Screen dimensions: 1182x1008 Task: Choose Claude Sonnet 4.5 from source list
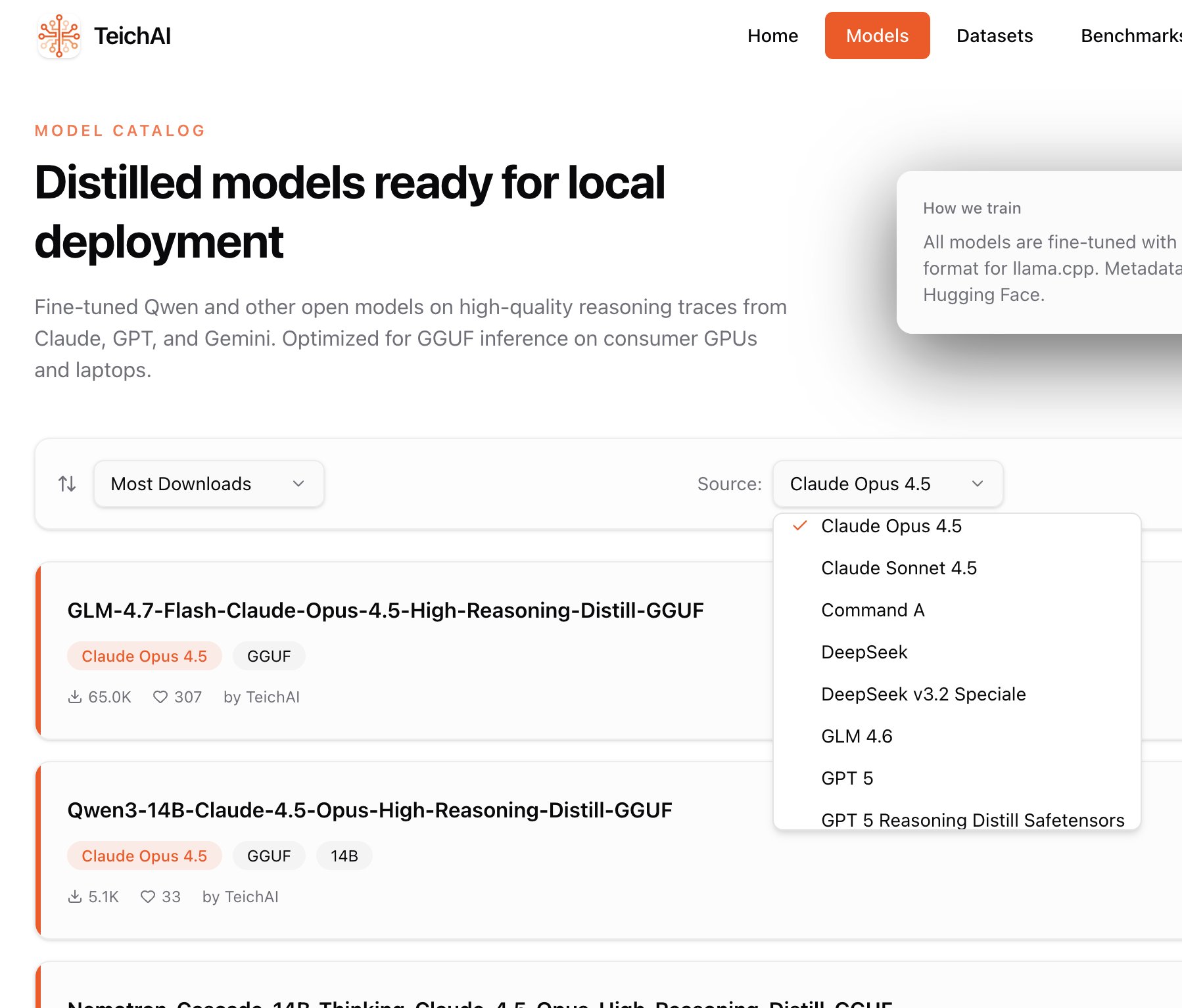[899, 568]
